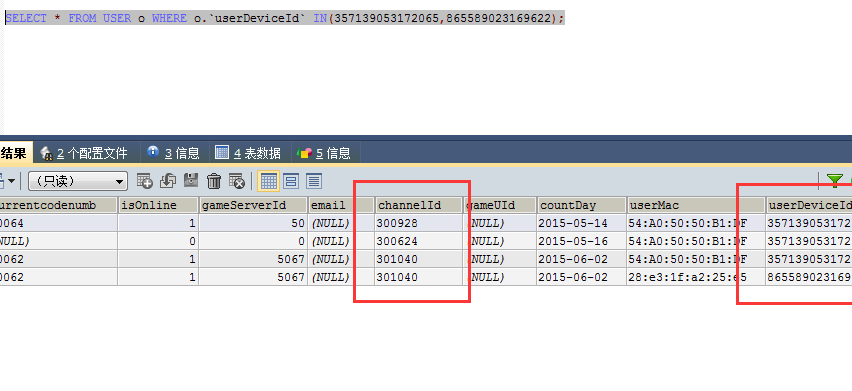This screenshot has width=852, height=391.
Task: Select channelId cell 300624
Action: click(x=418, y=241)
